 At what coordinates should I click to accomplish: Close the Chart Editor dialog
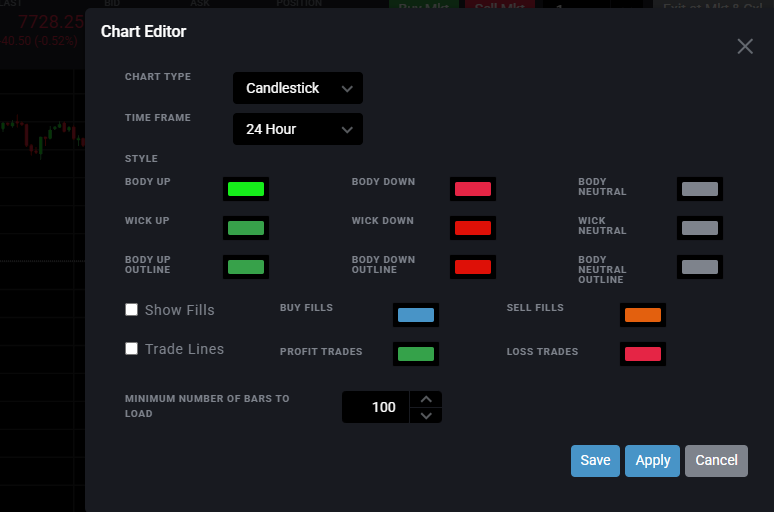tap(745, 46)
